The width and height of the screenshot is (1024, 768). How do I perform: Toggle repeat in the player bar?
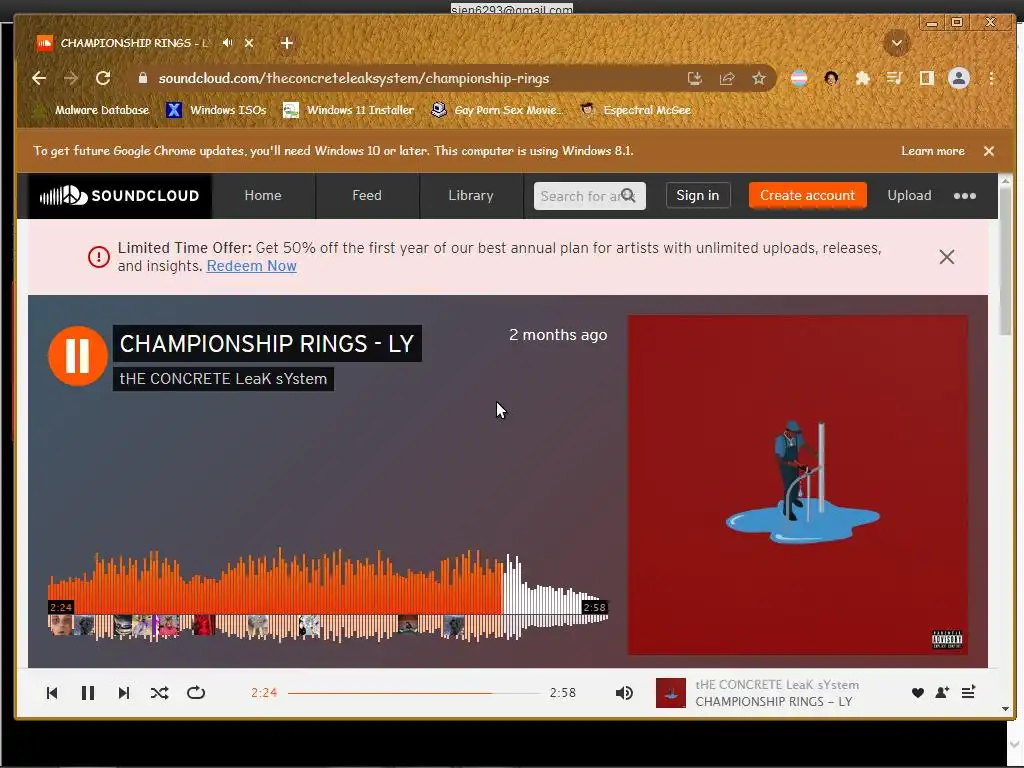tap(196, 693)
